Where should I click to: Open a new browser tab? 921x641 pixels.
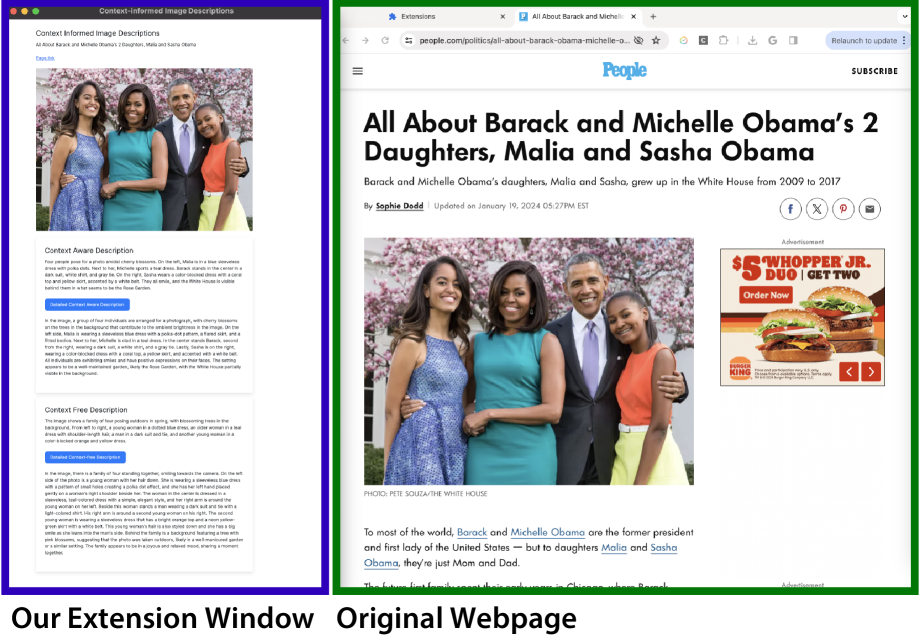653,16
